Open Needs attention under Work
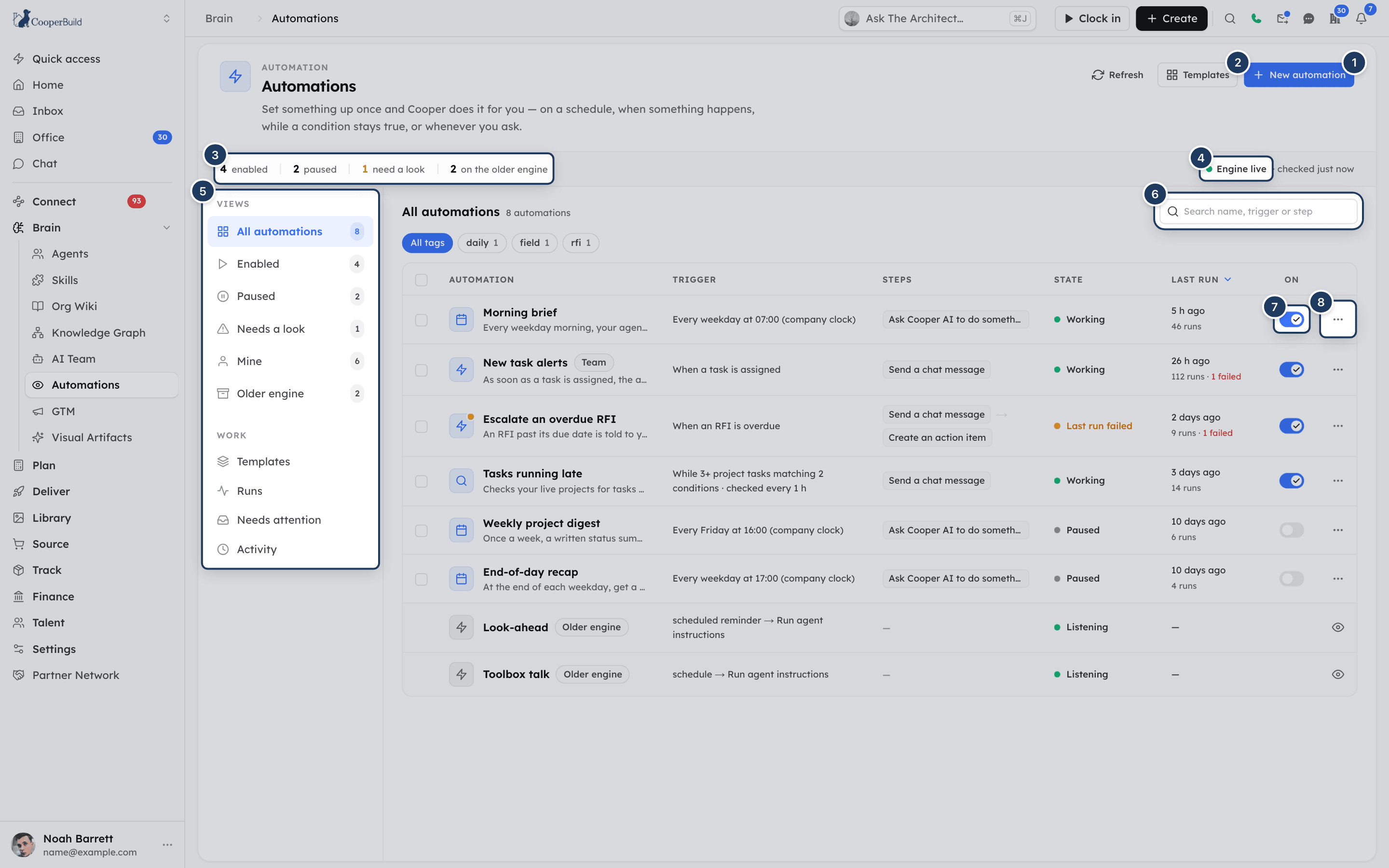This screenshot has height=868, width=1389. pos(290,520)
